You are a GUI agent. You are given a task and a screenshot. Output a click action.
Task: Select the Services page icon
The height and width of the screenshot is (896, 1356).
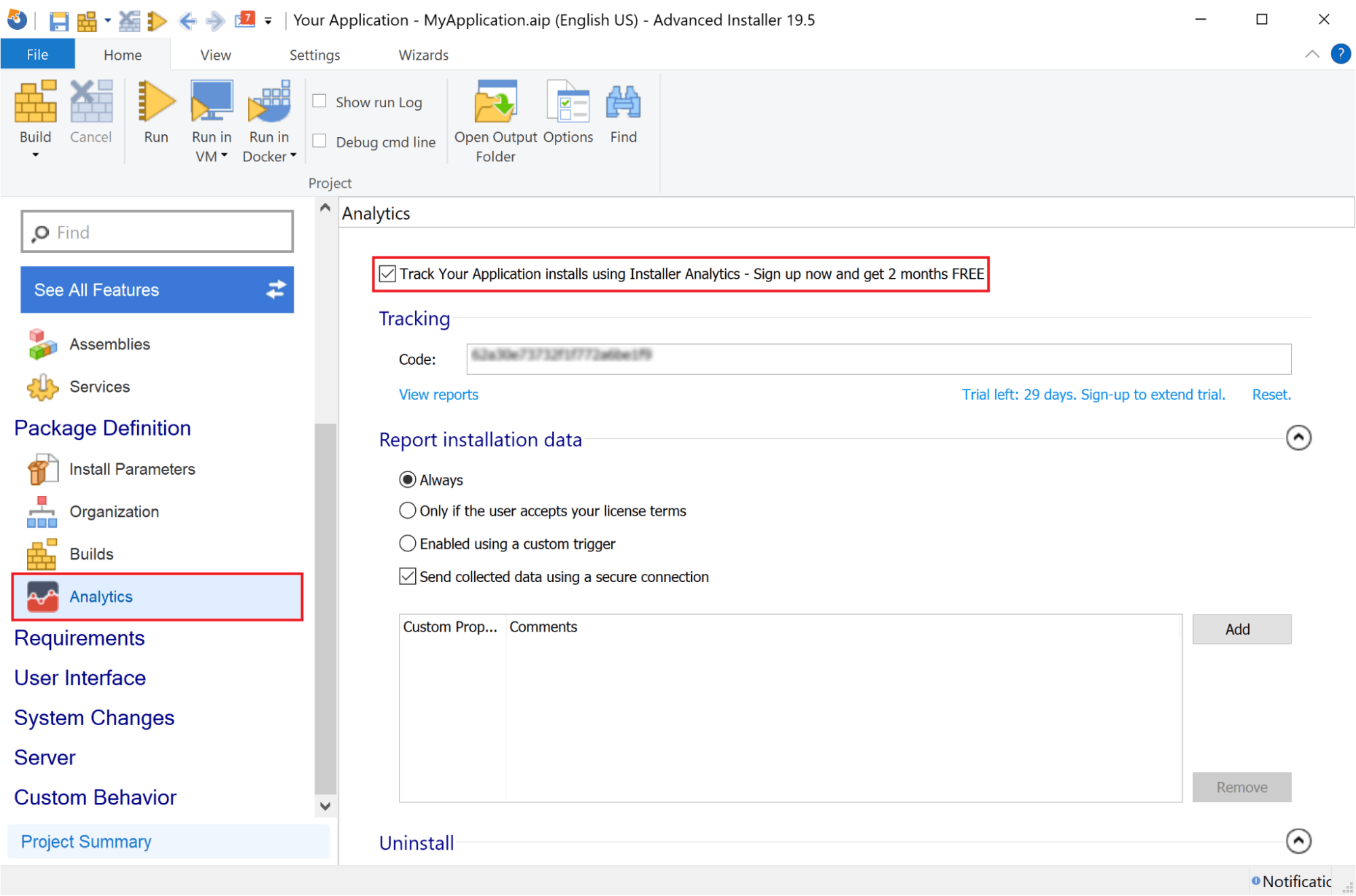pos(42,387)
